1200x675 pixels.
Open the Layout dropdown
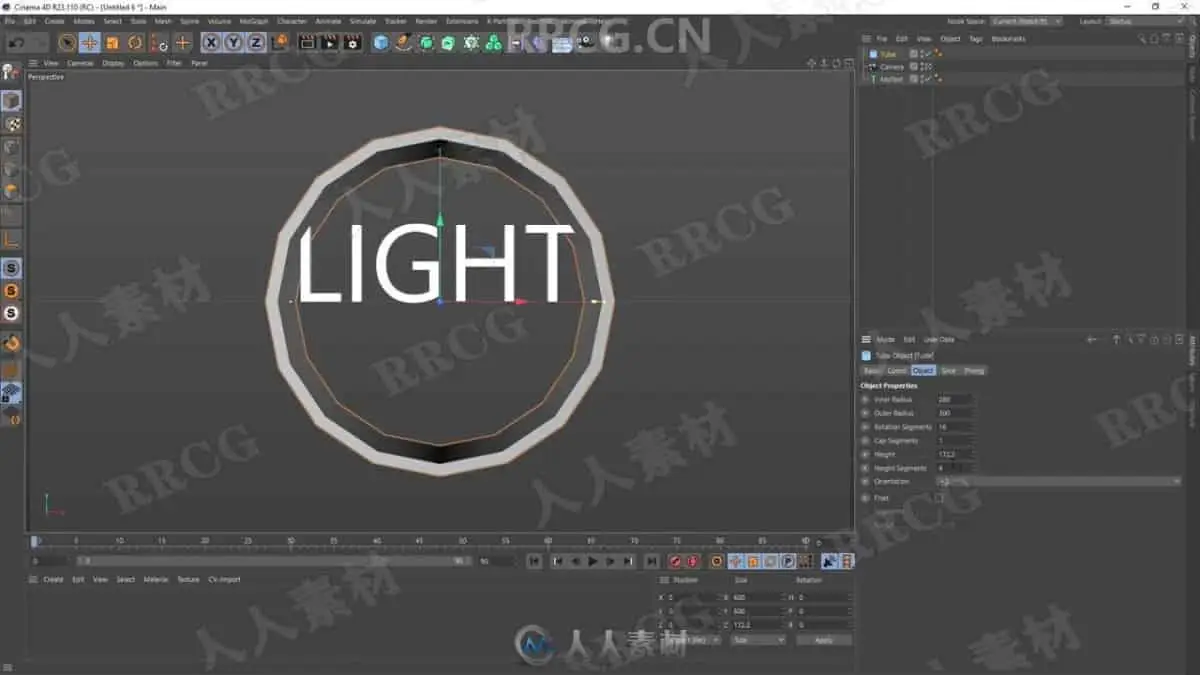click(x=1146, y=21)
